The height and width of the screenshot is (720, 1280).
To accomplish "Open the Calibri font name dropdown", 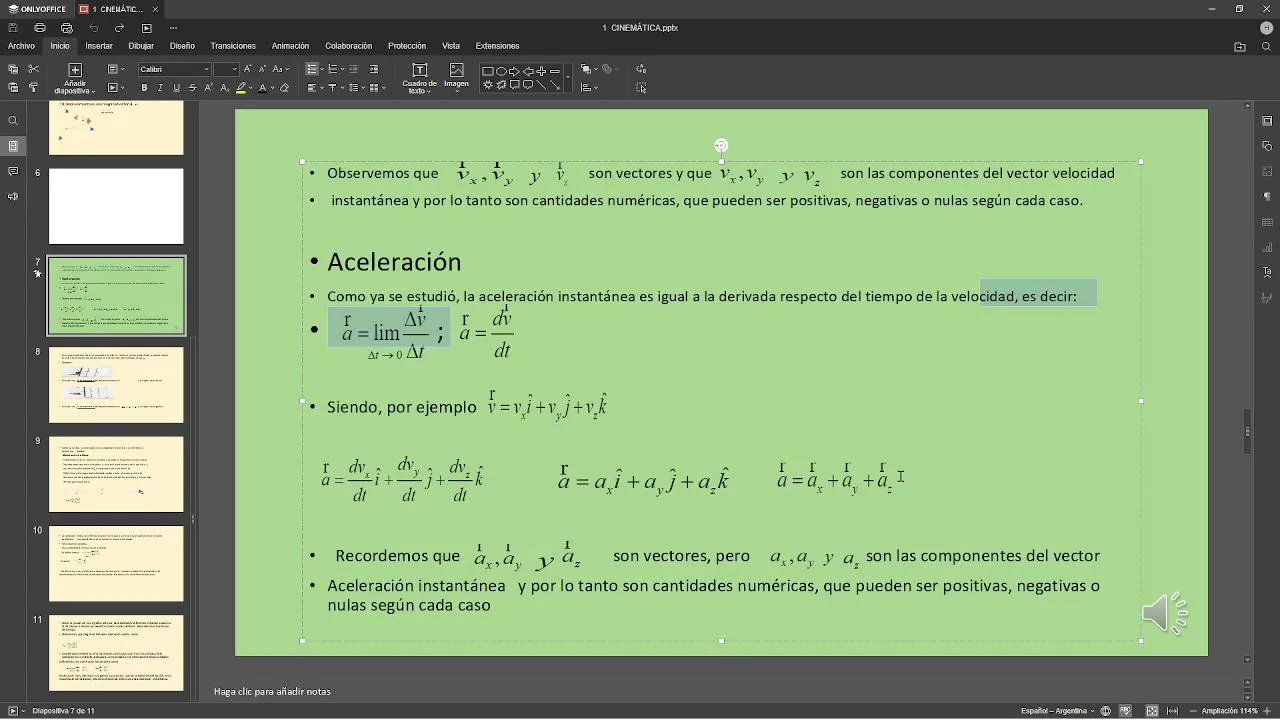I will coord(207,69).
